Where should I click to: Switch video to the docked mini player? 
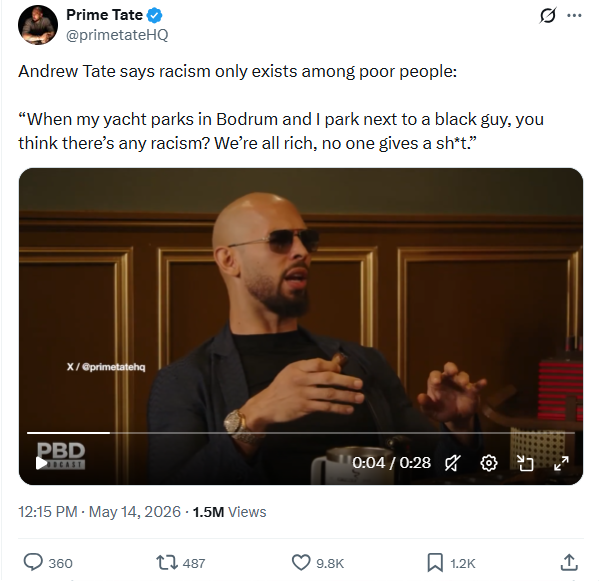(x=525, y=463)
